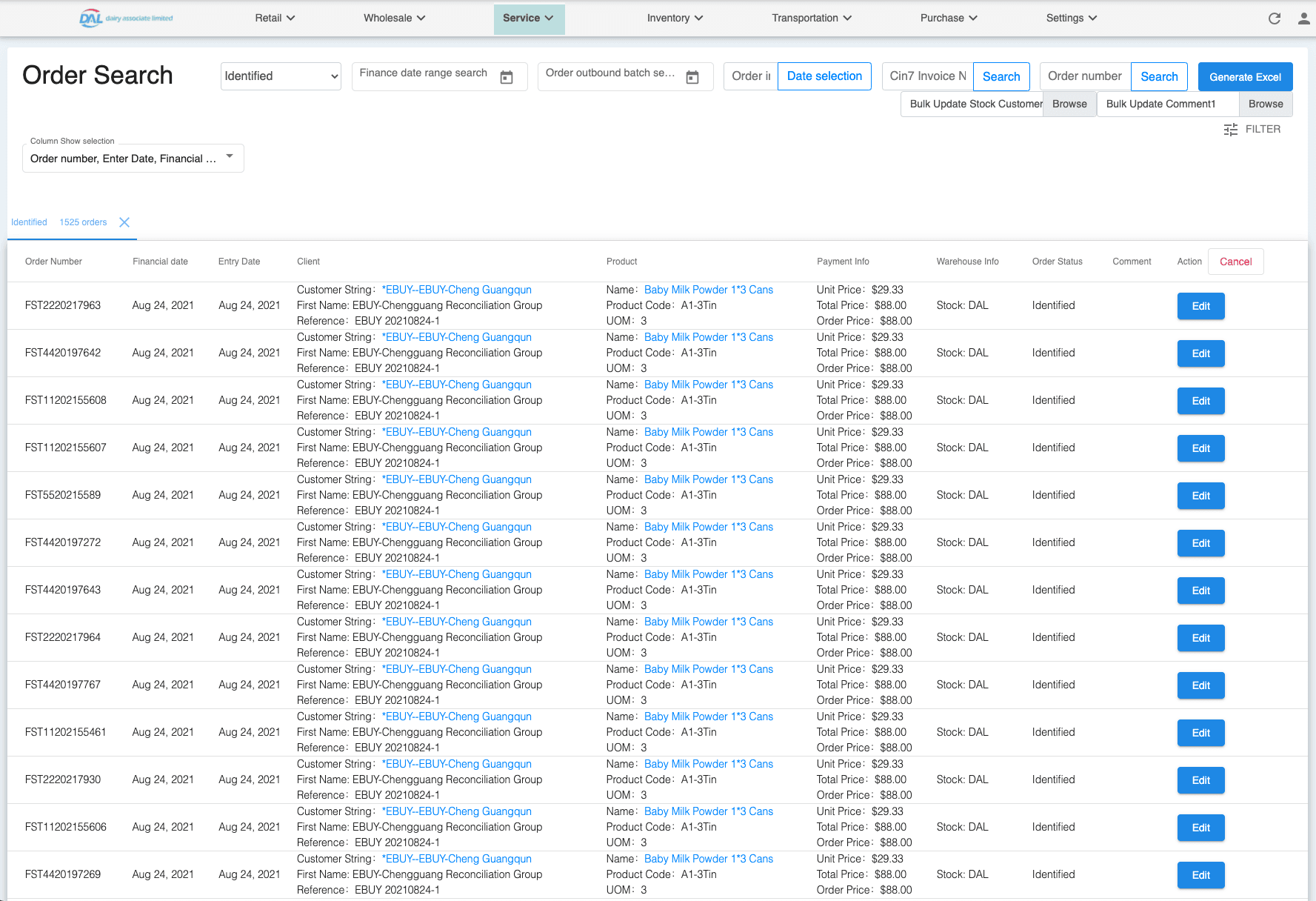Edit order FST11202155607

coord(1200,448)
